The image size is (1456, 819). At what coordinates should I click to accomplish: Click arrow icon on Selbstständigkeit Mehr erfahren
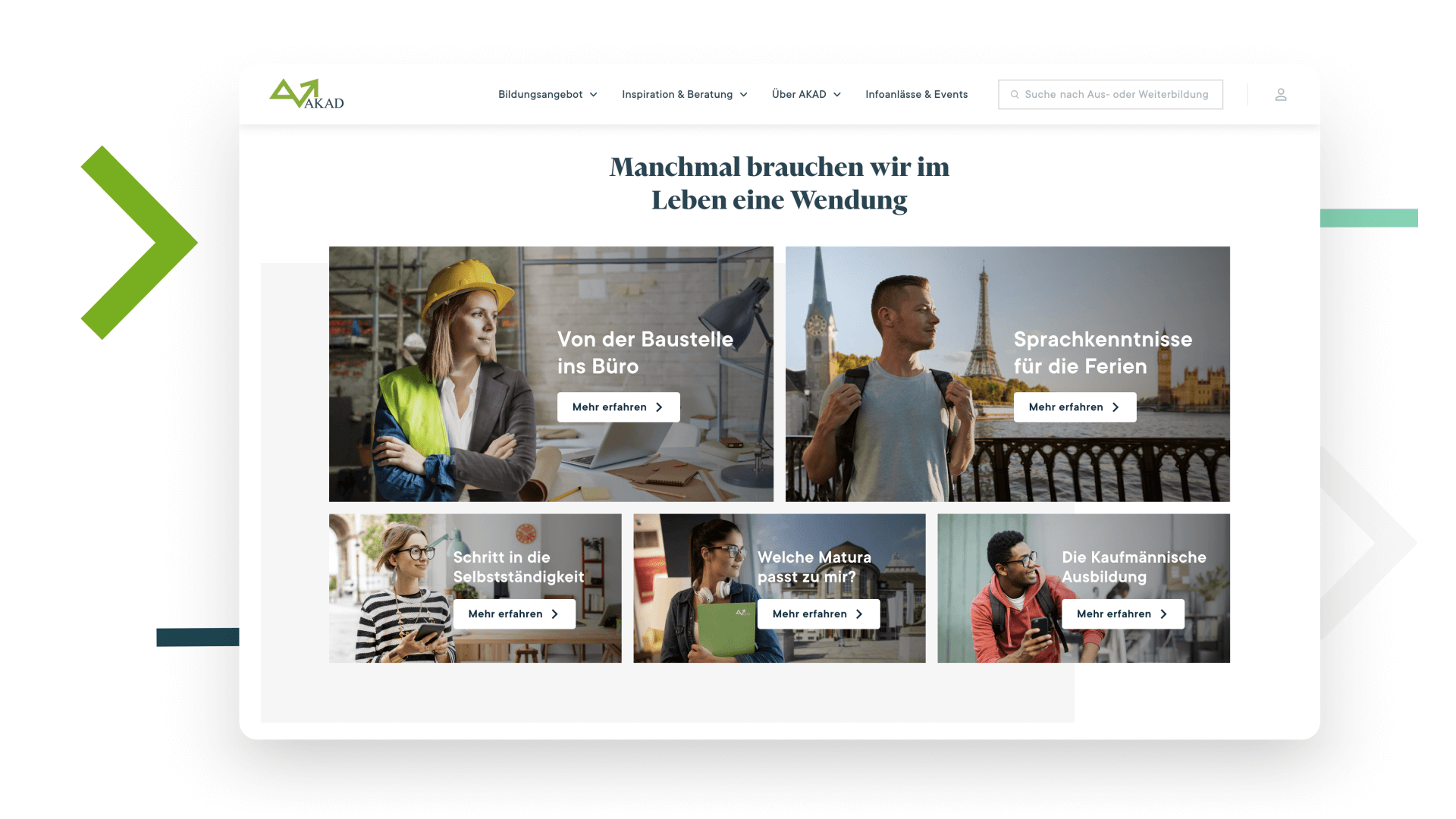[555, 614]
